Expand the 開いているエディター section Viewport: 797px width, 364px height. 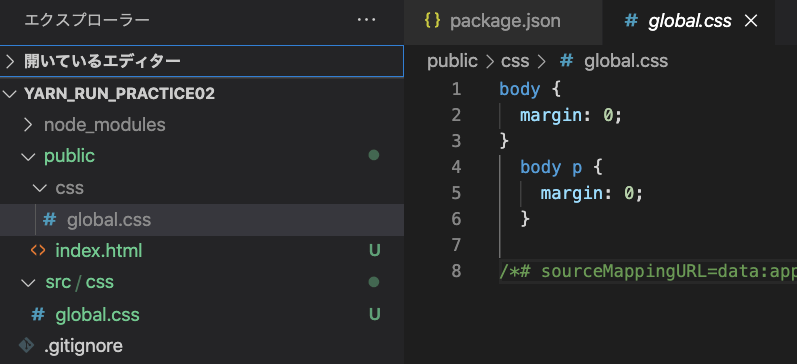pyautogui.click(x=202, y=62)
